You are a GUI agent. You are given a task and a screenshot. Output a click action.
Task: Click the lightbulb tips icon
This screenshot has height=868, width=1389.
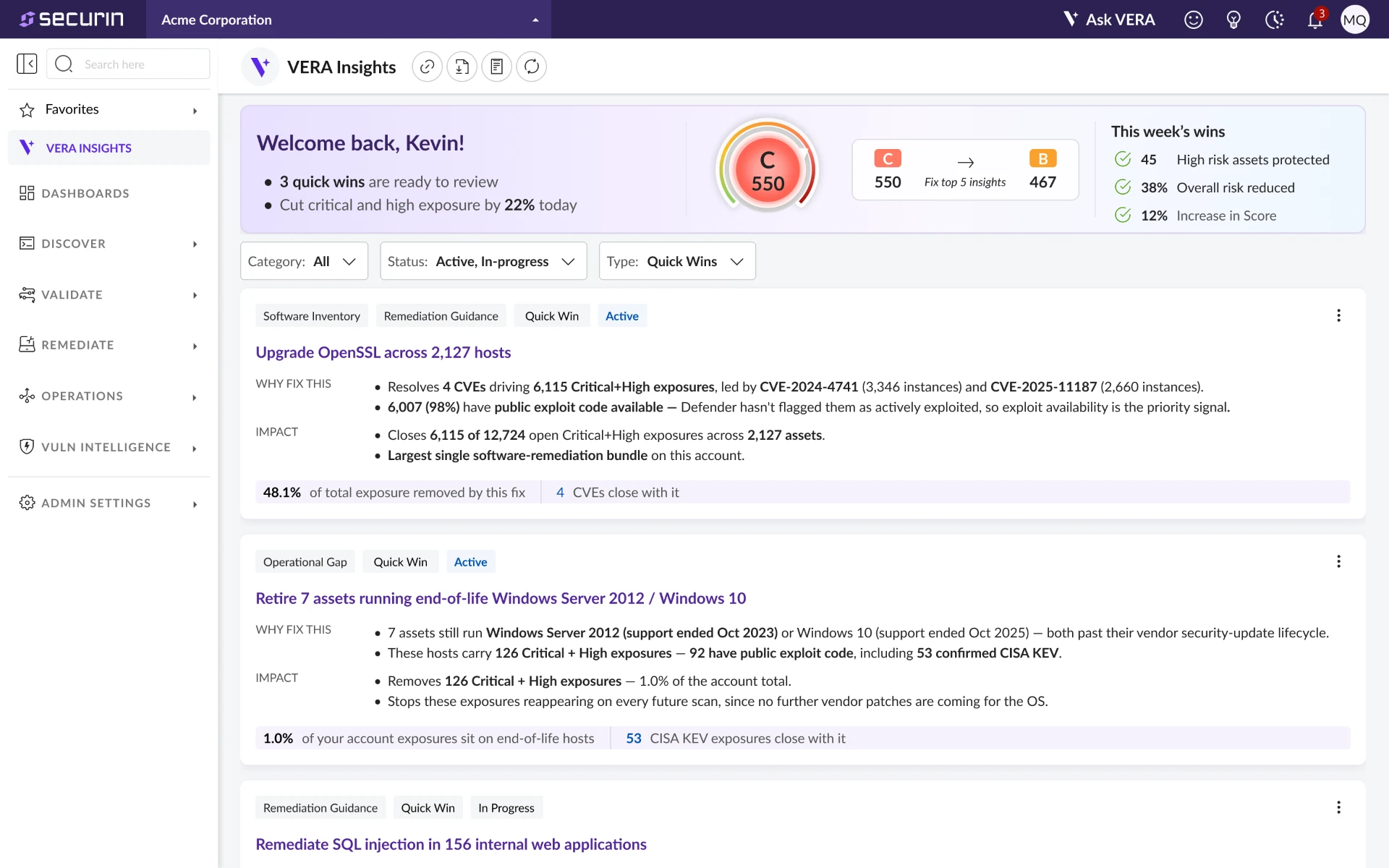coord(1233,20)
